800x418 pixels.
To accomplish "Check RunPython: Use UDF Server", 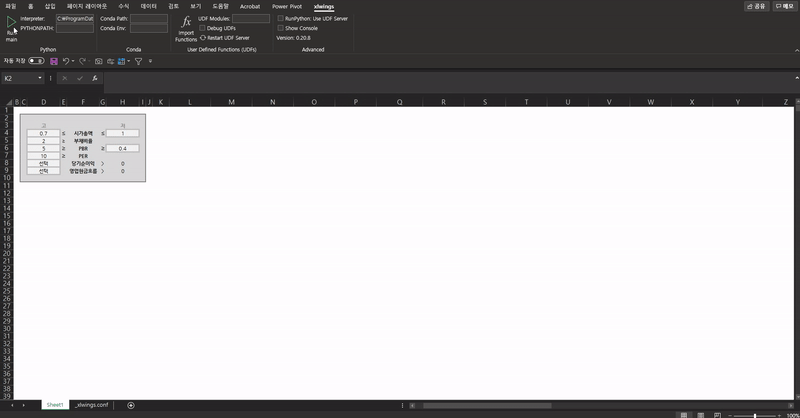I will (x=280, y=18).
